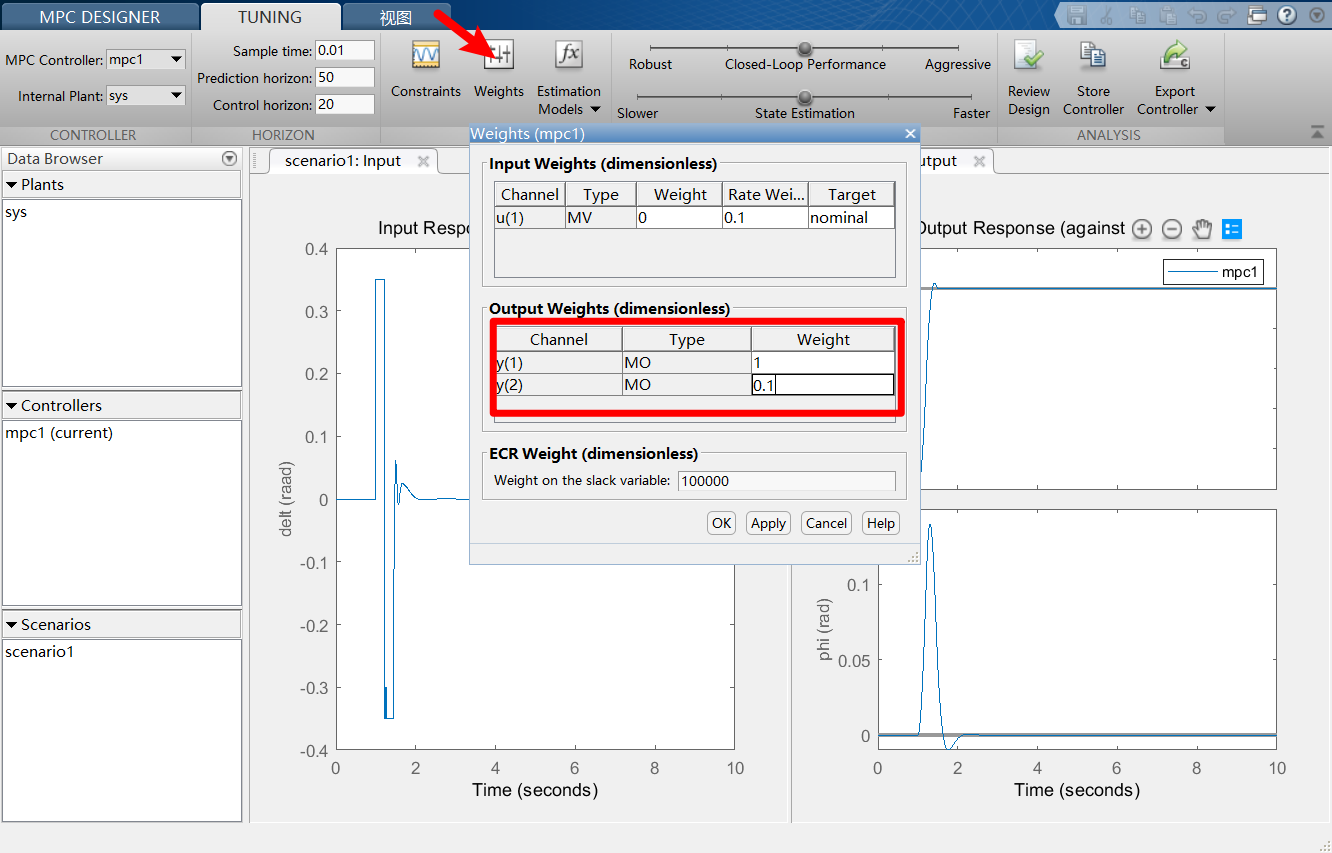The height and width of the screenshot is (853, 1332).
Task: Click the cut scissors icon
Action: pos(1107,15)
